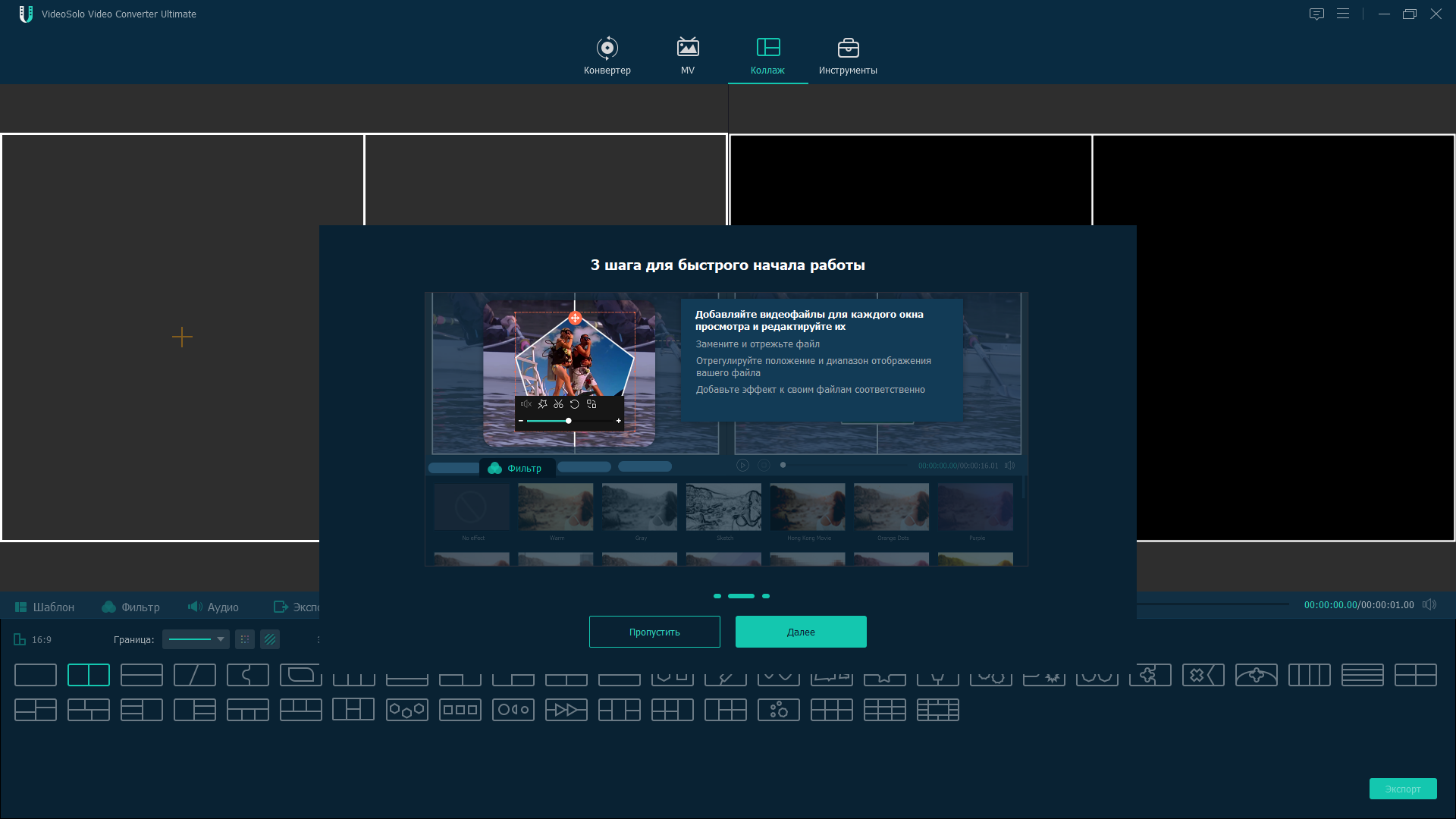The image size is (1456, 819).
Task: Open the Инструменты toolbox
Action: [847, 56]
